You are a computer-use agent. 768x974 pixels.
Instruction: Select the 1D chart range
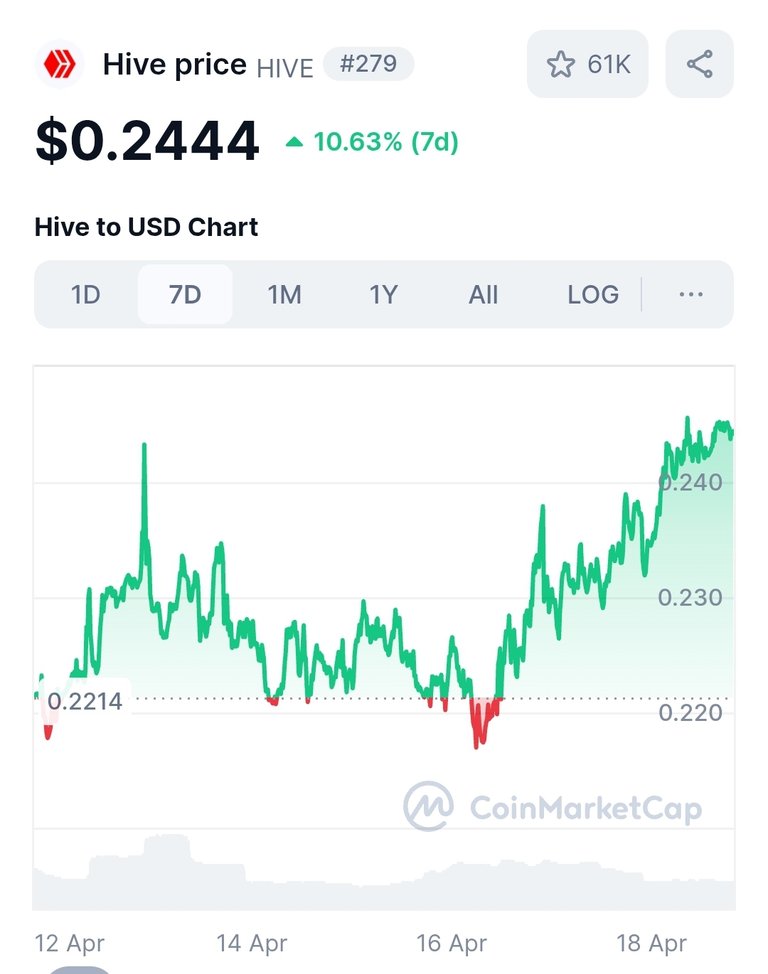click(x=86, y=294)
